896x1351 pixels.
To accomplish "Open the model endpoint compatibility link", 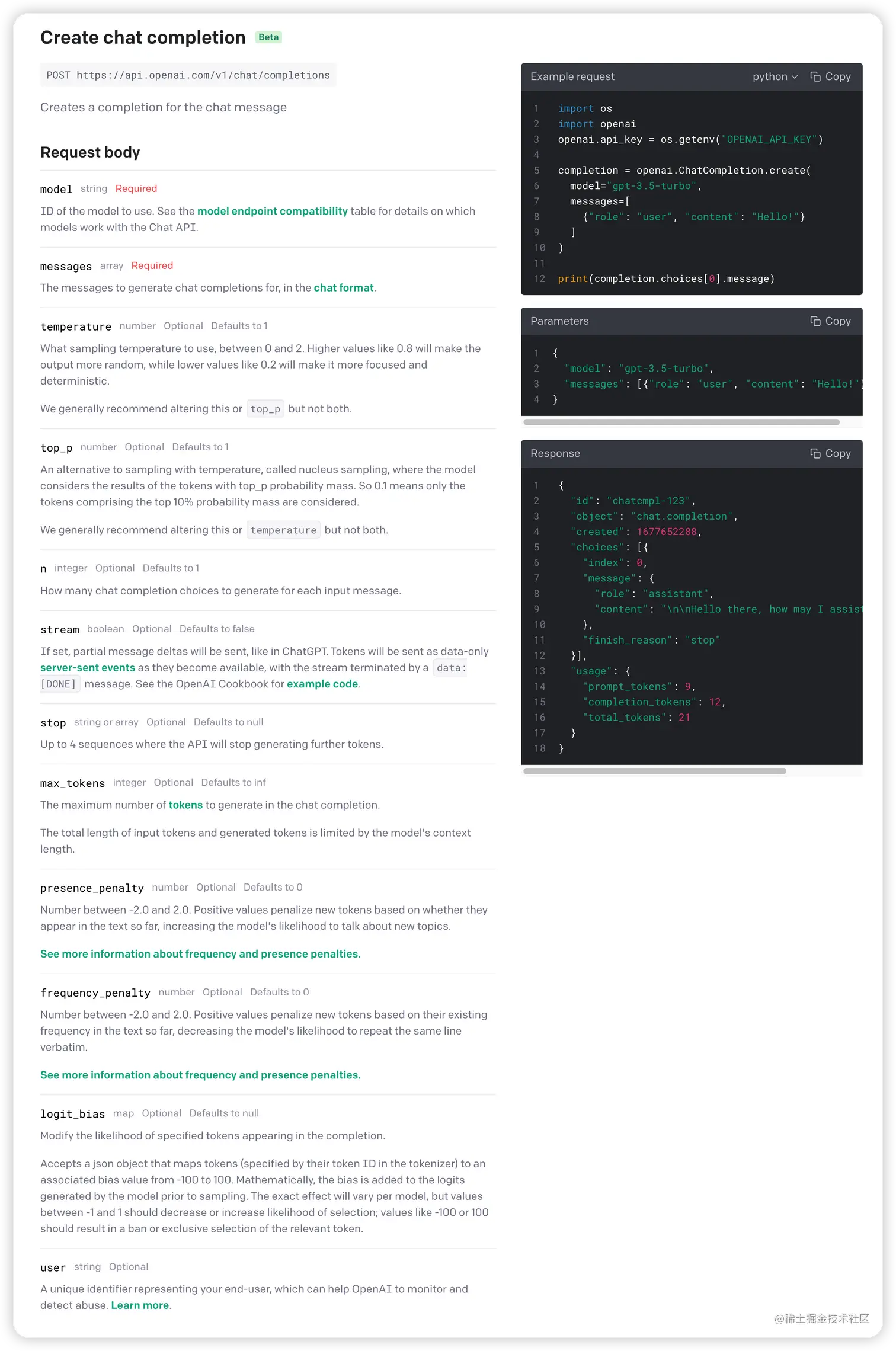I will pyautogui.click(x=272, y=211).
